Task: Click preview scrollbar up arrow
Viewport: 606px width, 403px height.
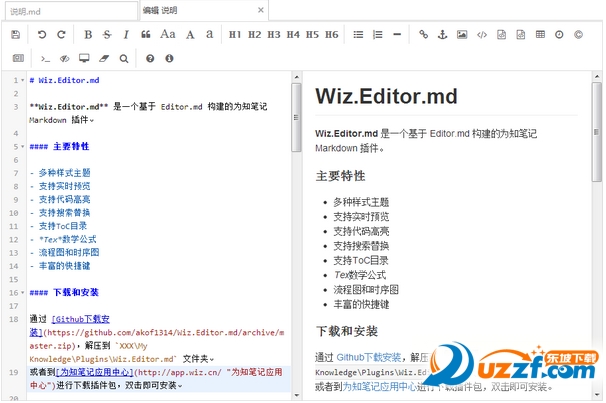Action: pyautogui.click(x=596, y=77)
